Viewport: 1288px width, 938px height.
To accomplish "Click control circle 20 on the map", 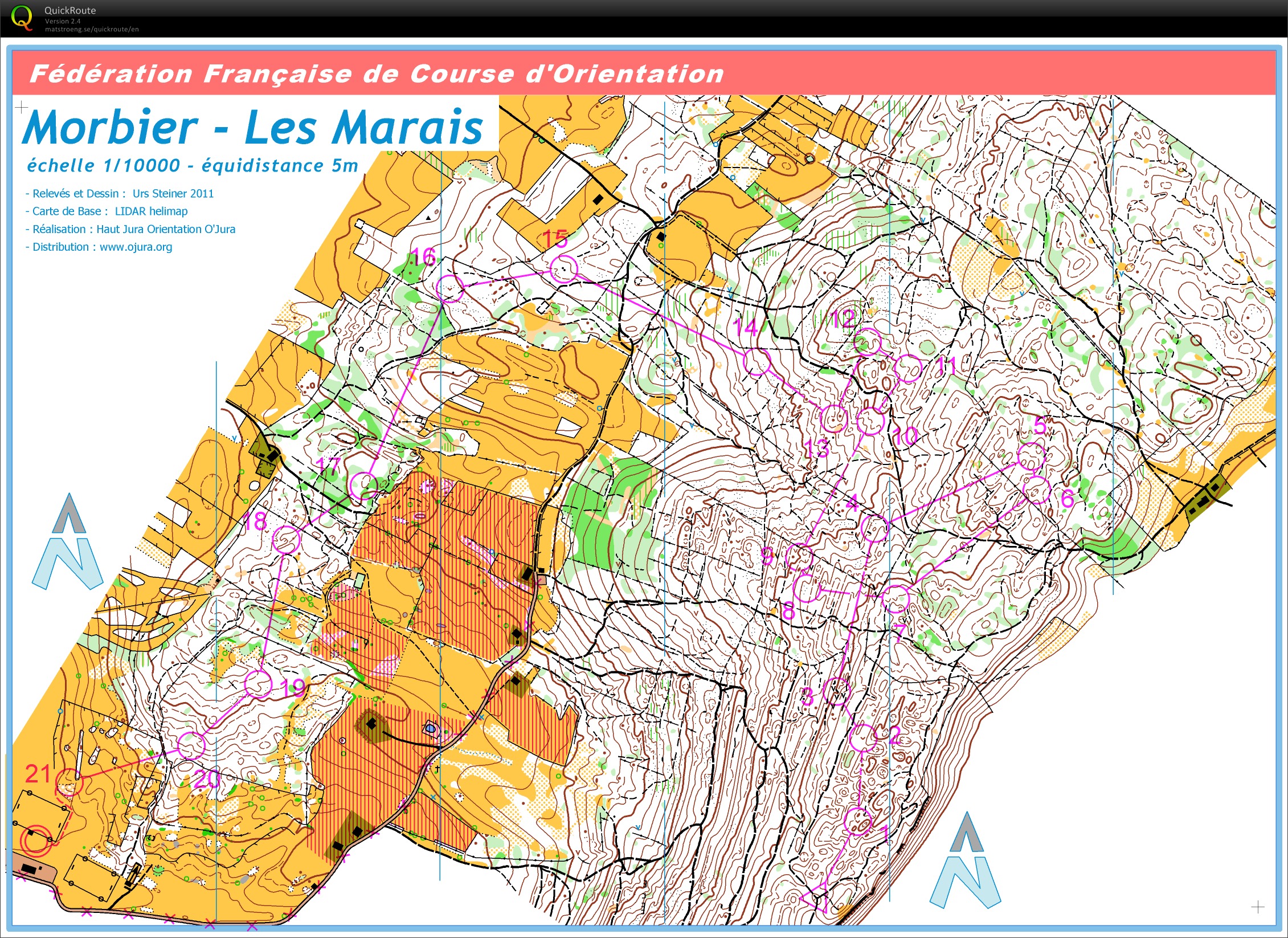I will (191, 745).
